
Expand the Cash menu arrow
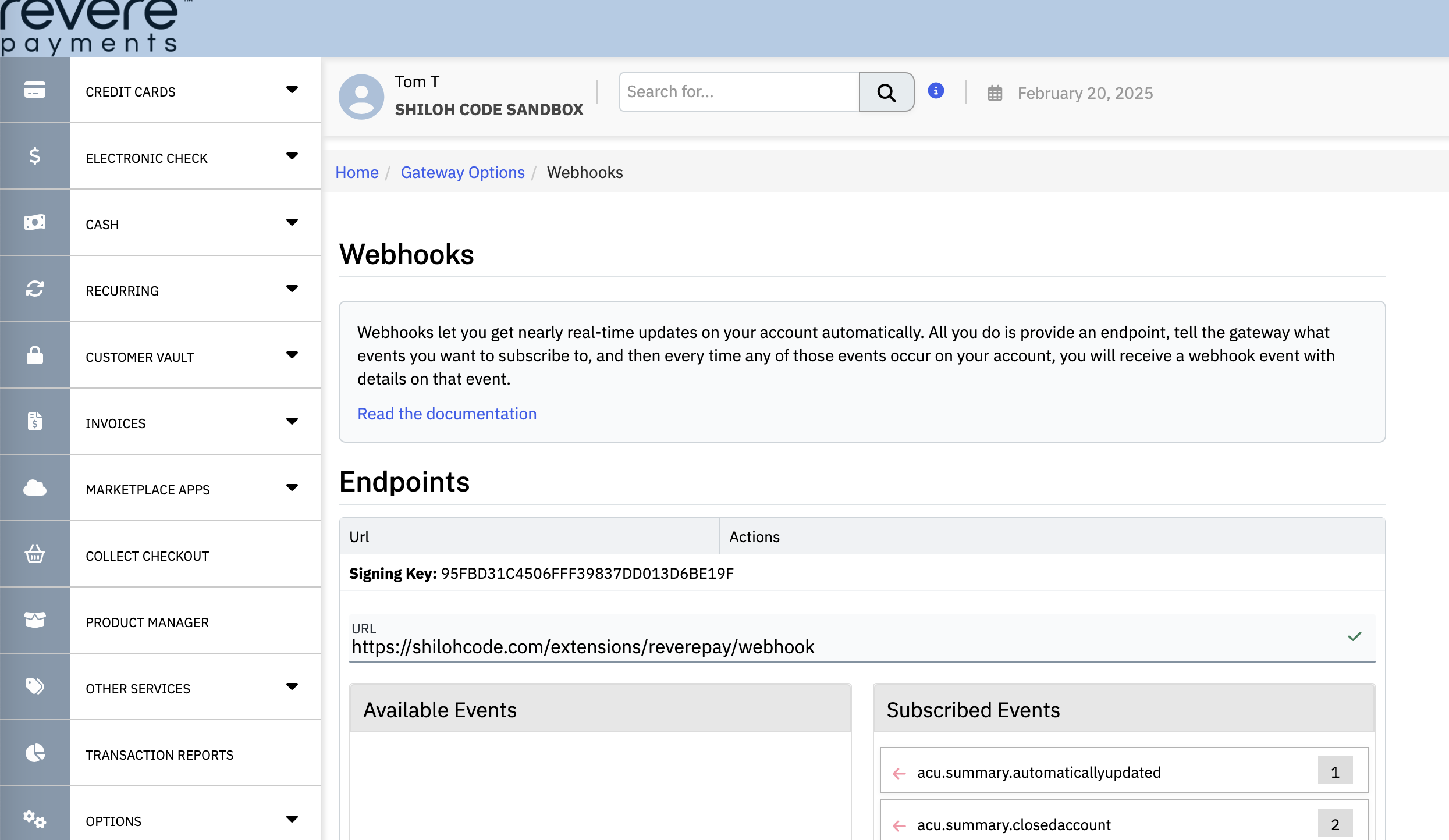[x=292, y=222]
